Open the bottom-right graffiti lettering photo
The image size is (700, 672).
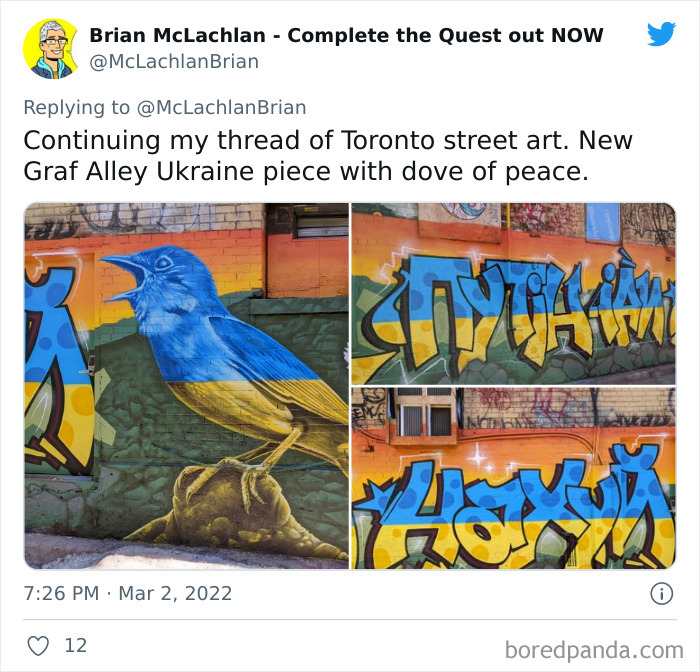pos(514,478)
